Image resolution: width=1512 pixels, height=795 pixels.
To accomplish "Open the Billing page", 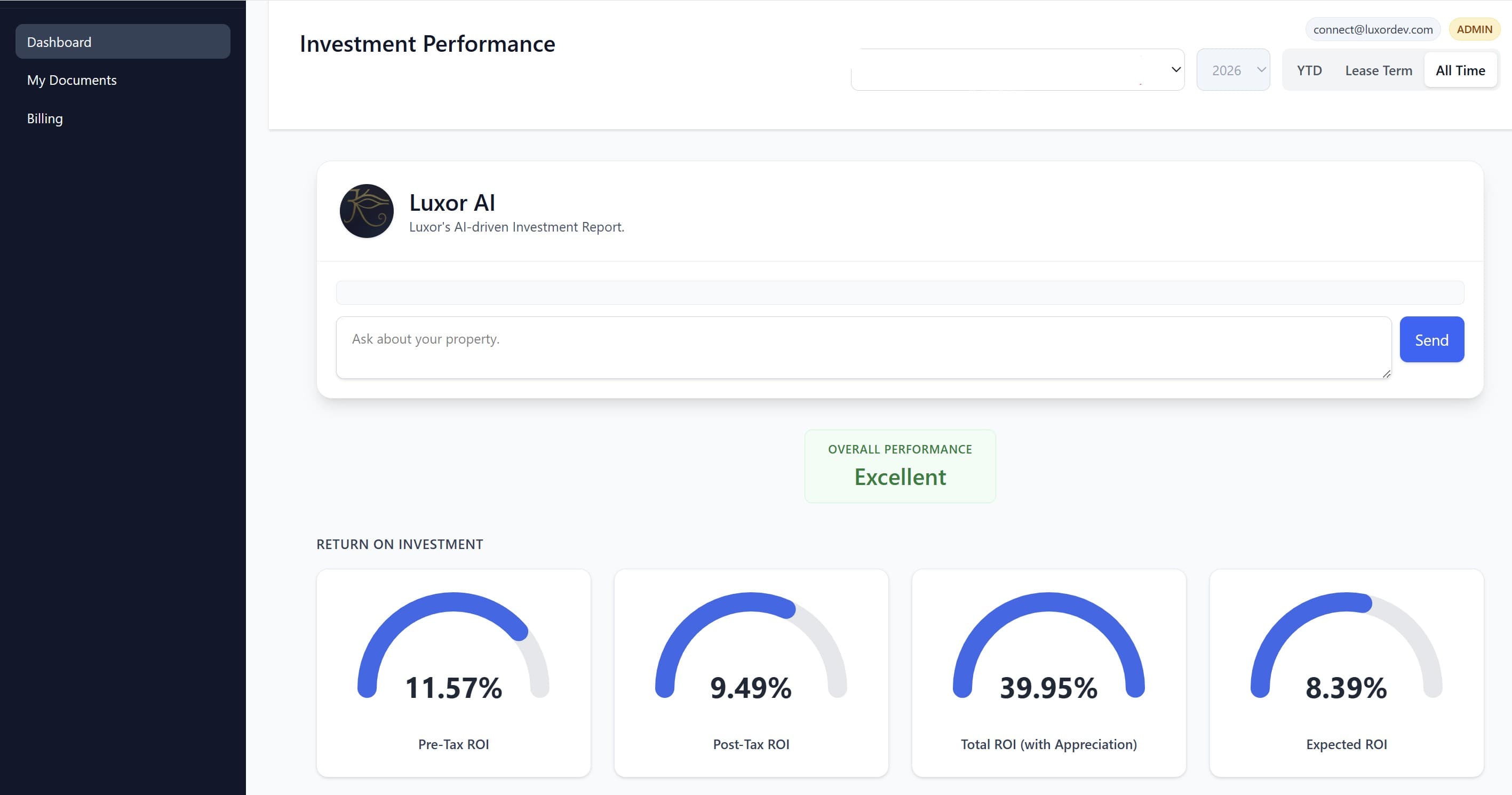I will tap(45, 118).
